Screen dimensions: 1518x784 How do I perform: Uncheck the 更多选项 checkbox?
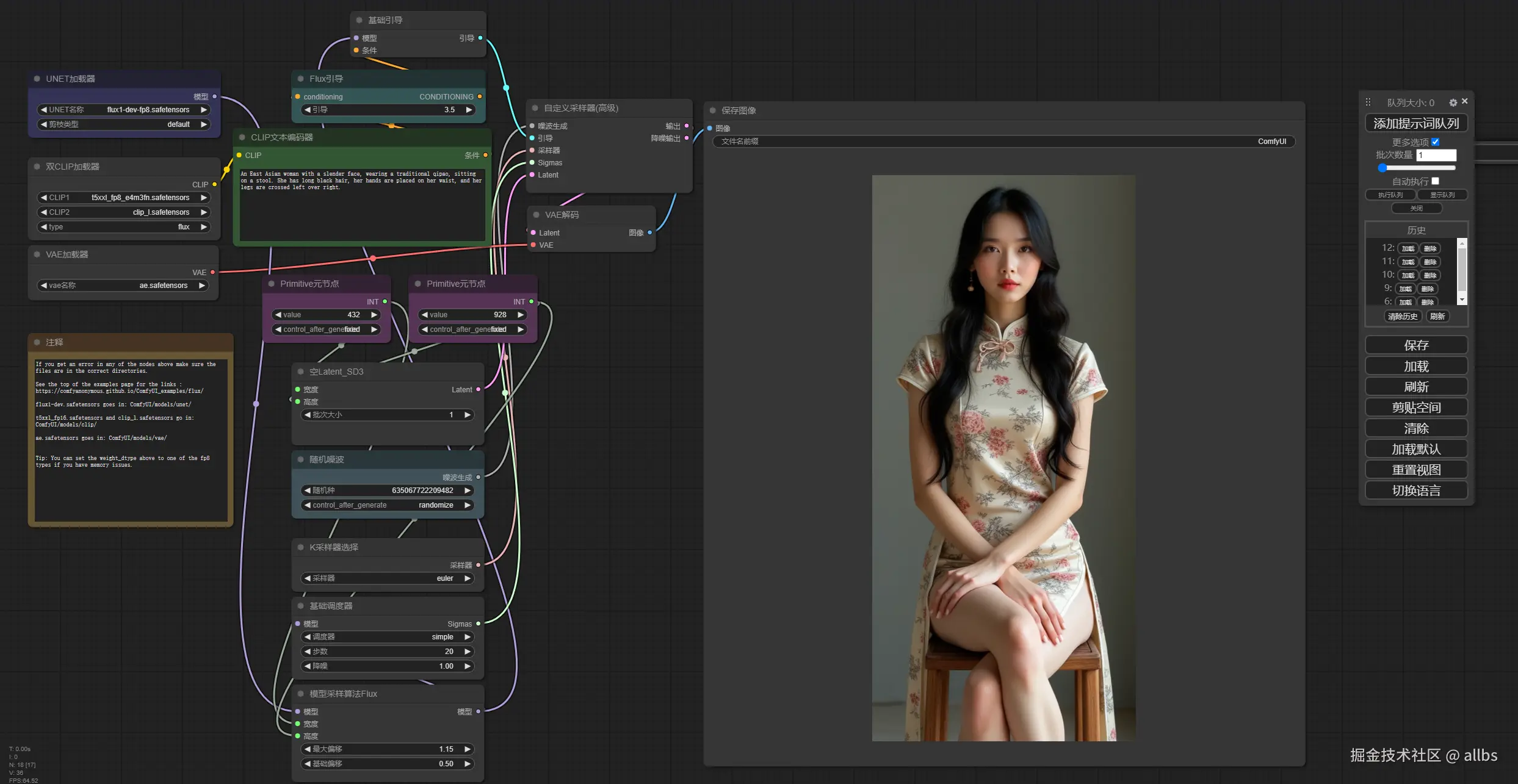1436,142
